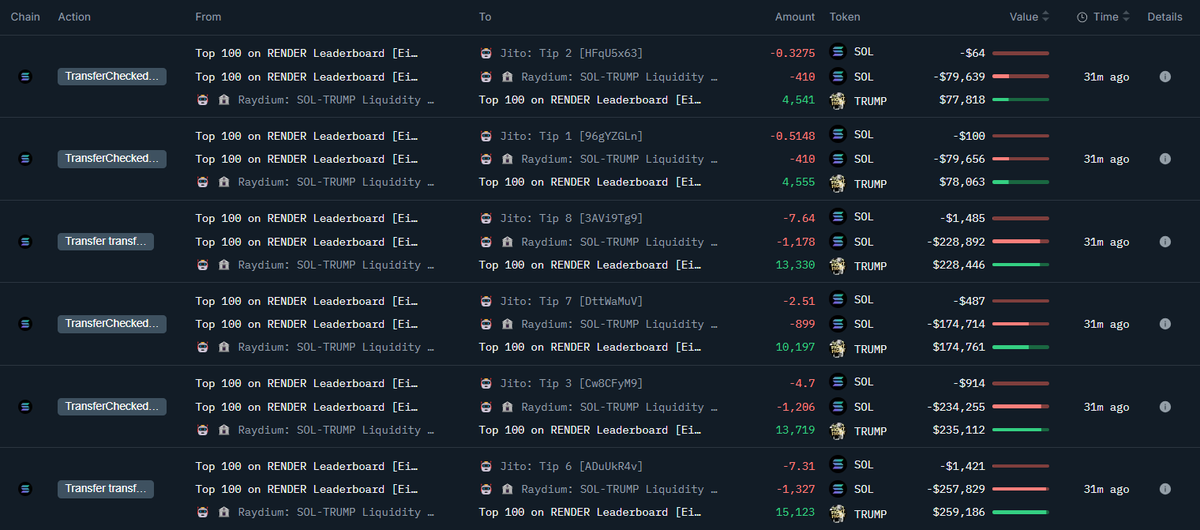The width and height of the screenshot is (1200, 530).
Task: Click the Solana chain icon in the Jito Tip 1 transaction
Action: (26, 158)
